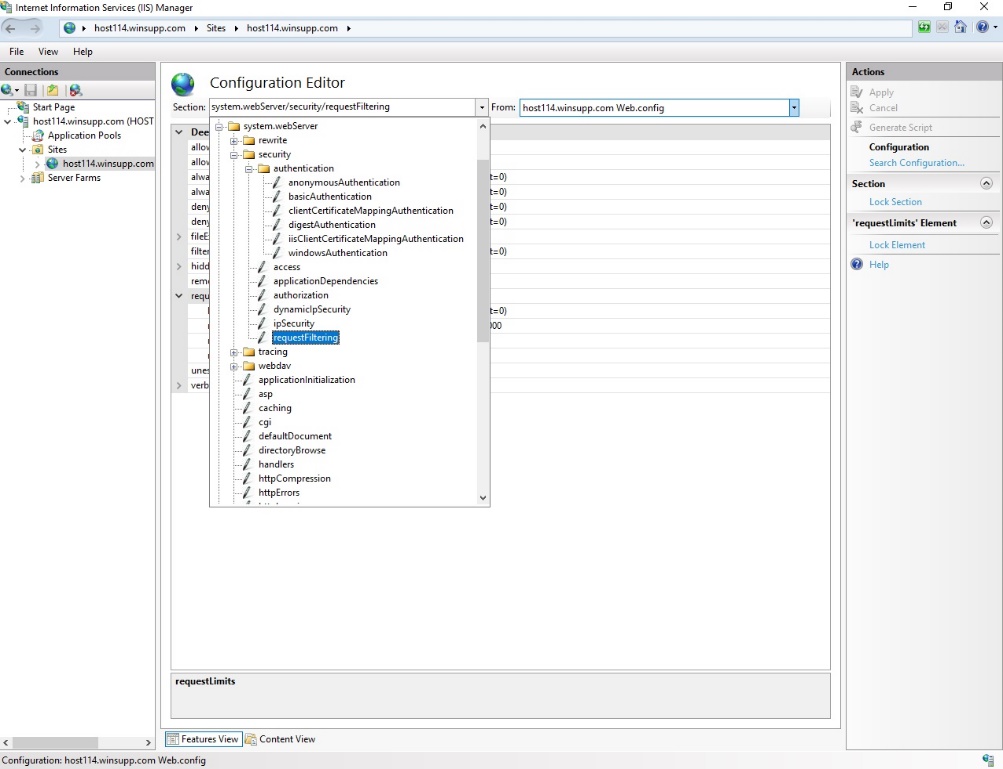
Task: Select defaultDocument section in tree
Action: click(x=295, y=436)
